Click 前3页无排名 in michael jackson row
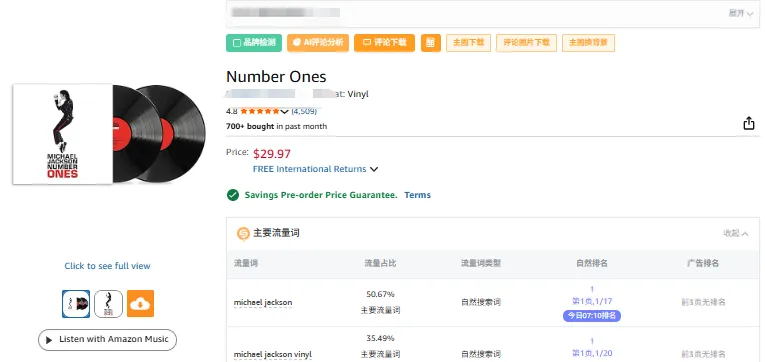This screenshot has width=765, height=362. tap(703, 302)
